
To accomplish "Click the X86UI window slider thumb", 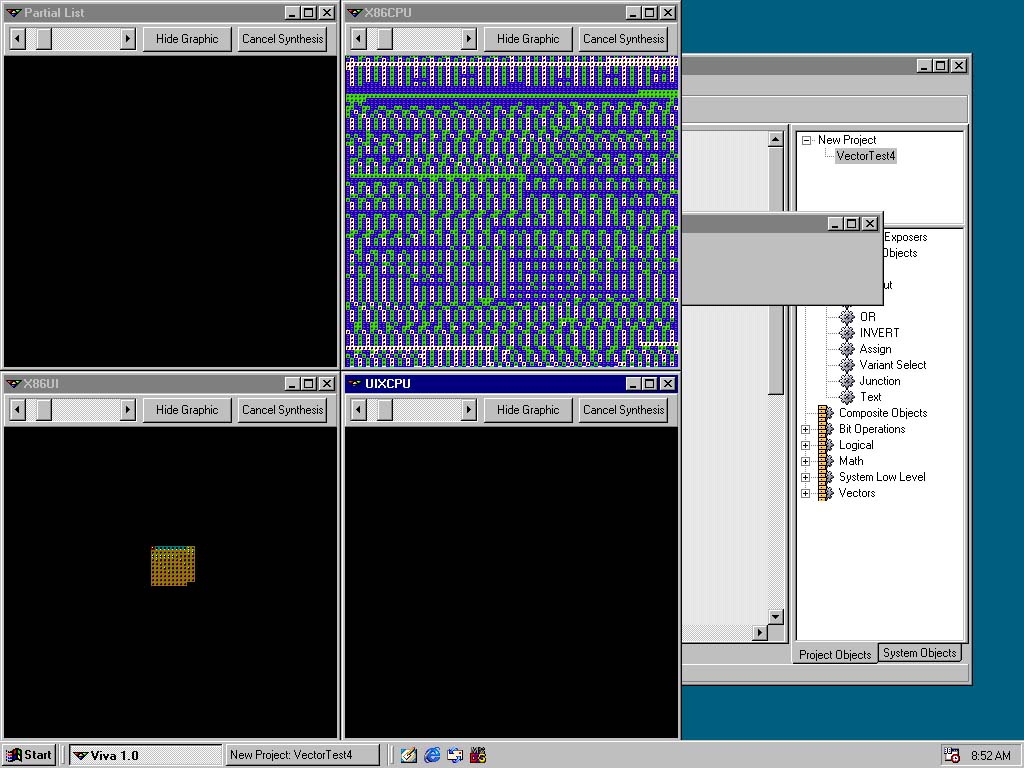I will pyautogui.click(x=44, y=410).
